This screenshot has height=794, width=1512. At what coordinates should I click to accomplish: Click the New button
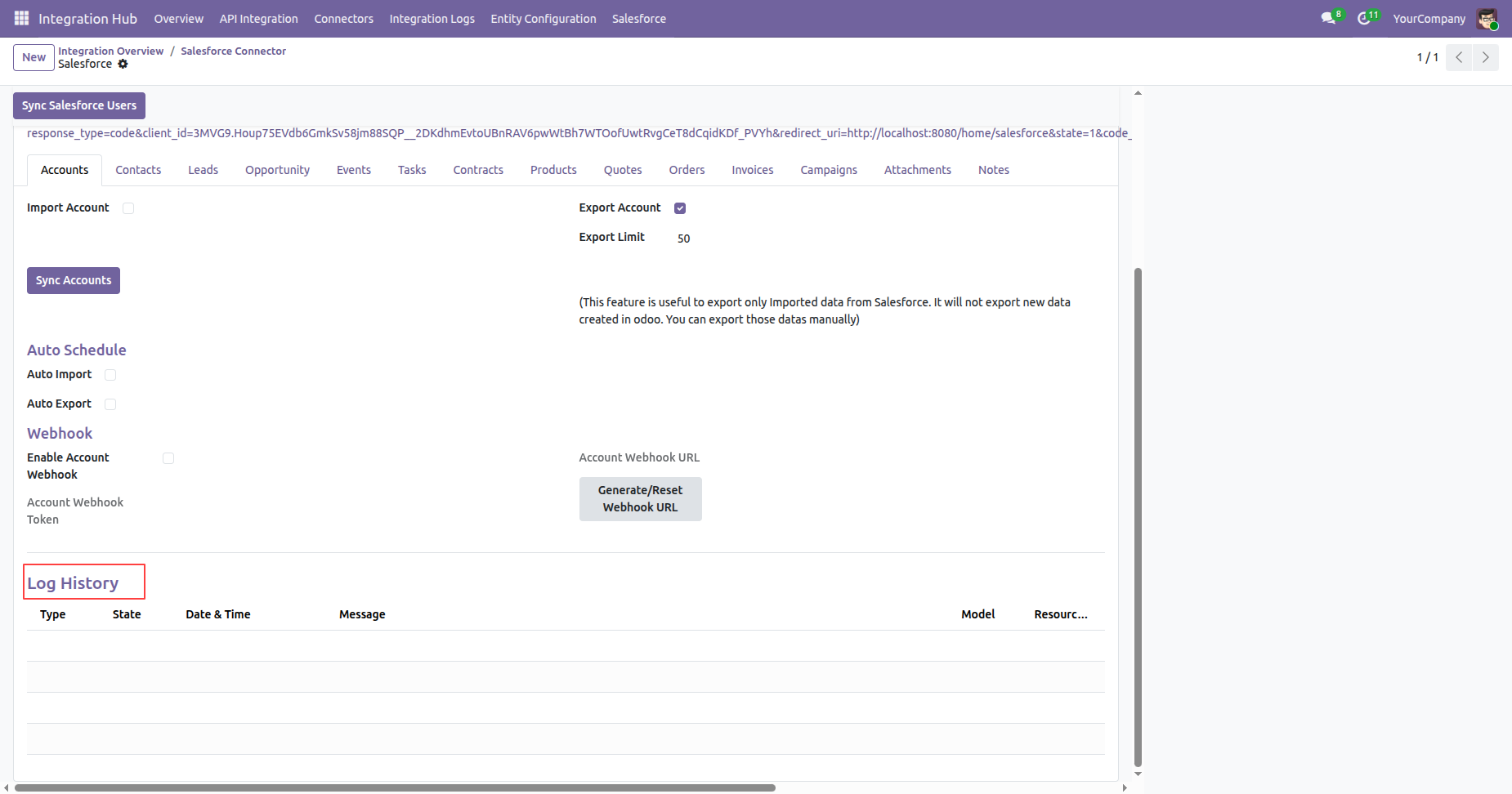point(34,57)
